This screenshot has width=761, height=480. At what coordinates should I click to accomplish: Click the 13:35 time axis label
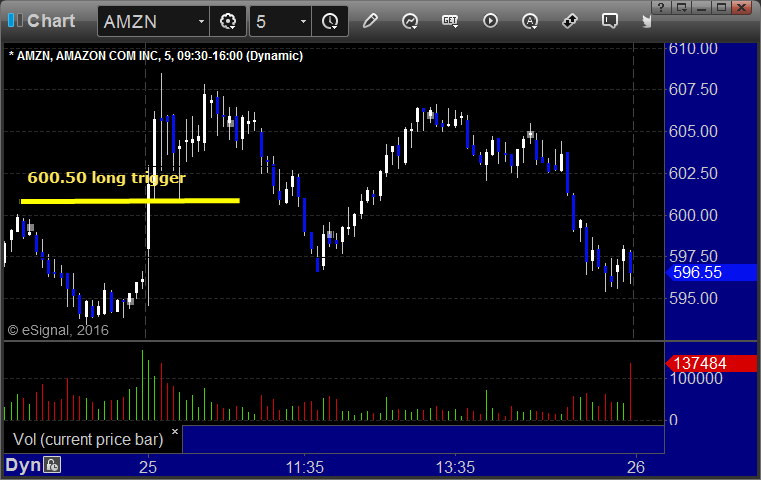pyautogui.click(x=455, y=467)
